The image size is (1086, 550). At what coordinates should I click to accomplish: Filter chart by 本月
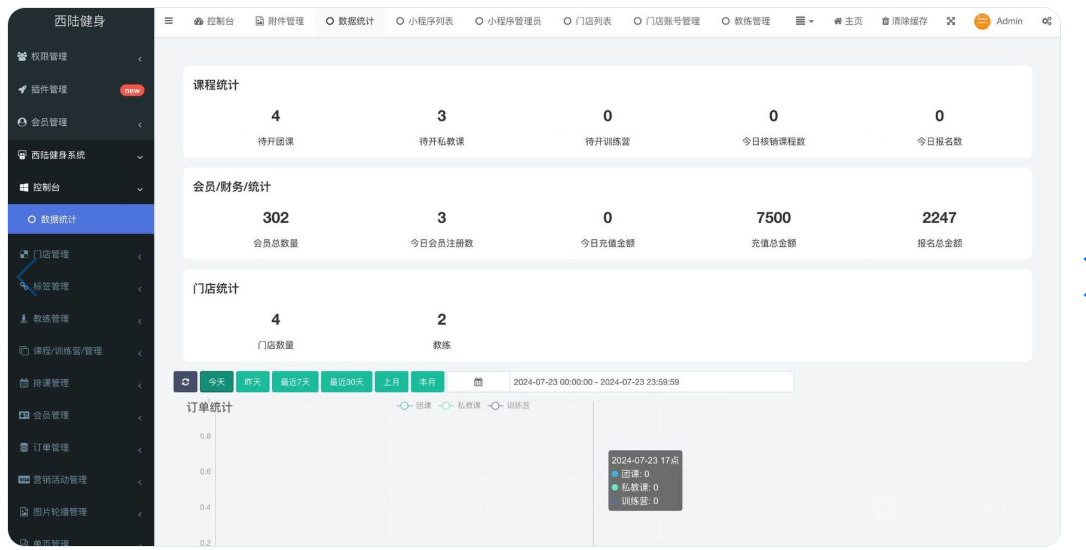[x=427, y=382]
